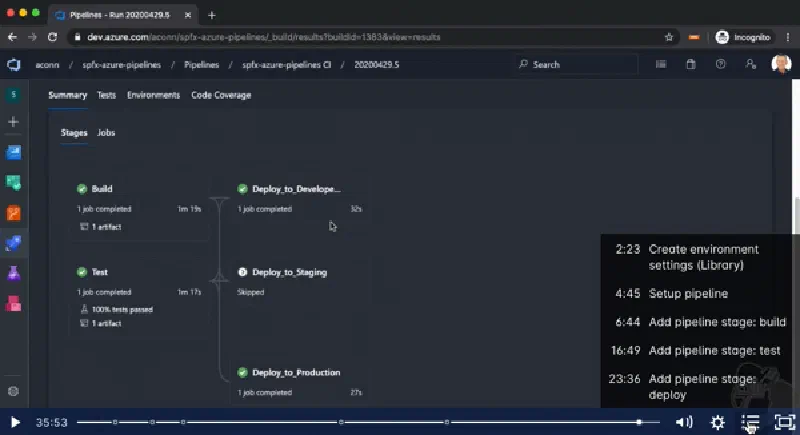Enter fullscreen video mode

[785, 422]
